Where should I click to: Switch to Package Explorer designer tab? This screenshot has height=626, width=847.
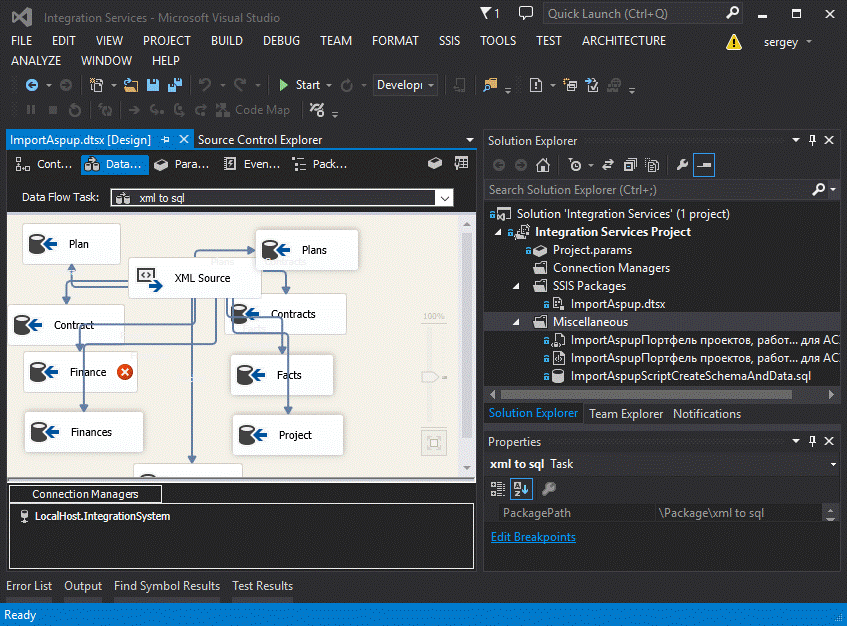click(320, 164)
